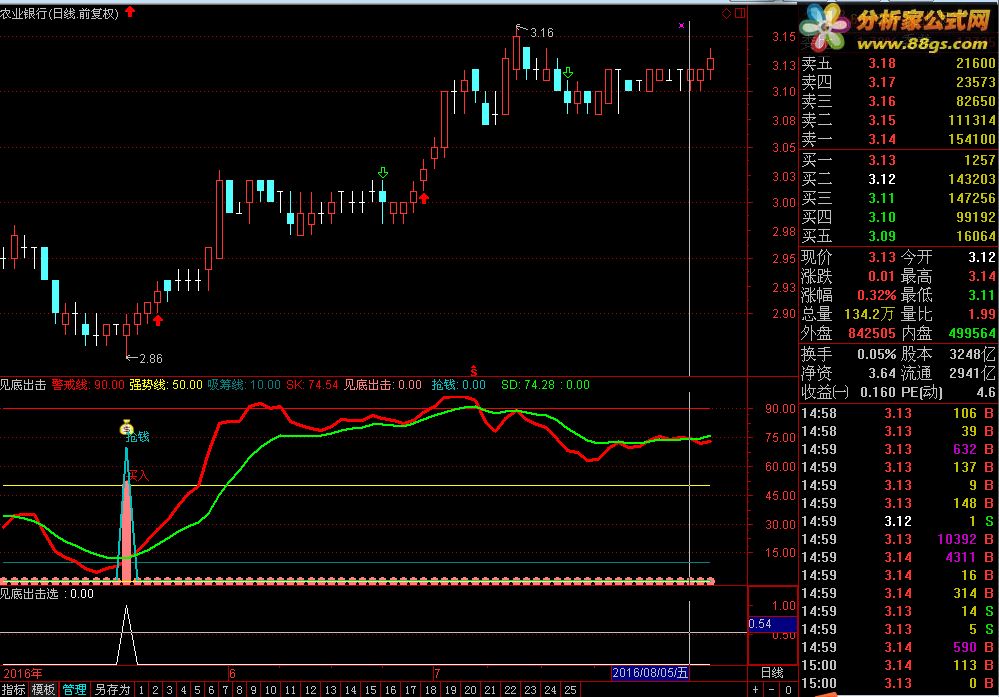
Task: Click the red up arrow near the 2.86 low
Action: pos(158,320)
